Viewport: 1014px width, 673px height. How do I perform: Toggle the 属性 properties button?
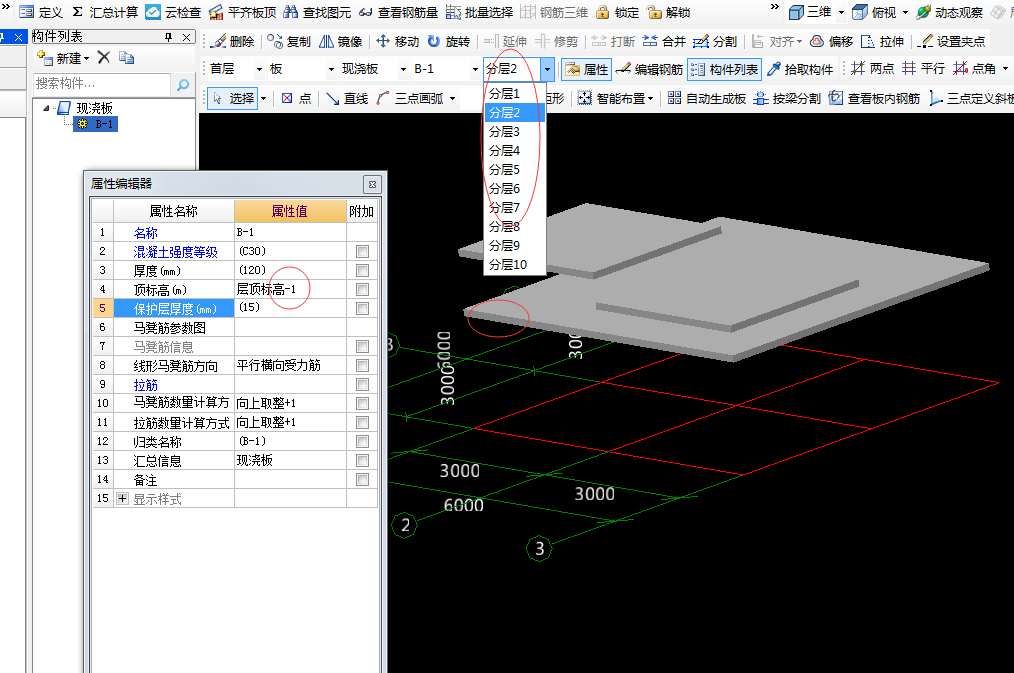(587, 69)
